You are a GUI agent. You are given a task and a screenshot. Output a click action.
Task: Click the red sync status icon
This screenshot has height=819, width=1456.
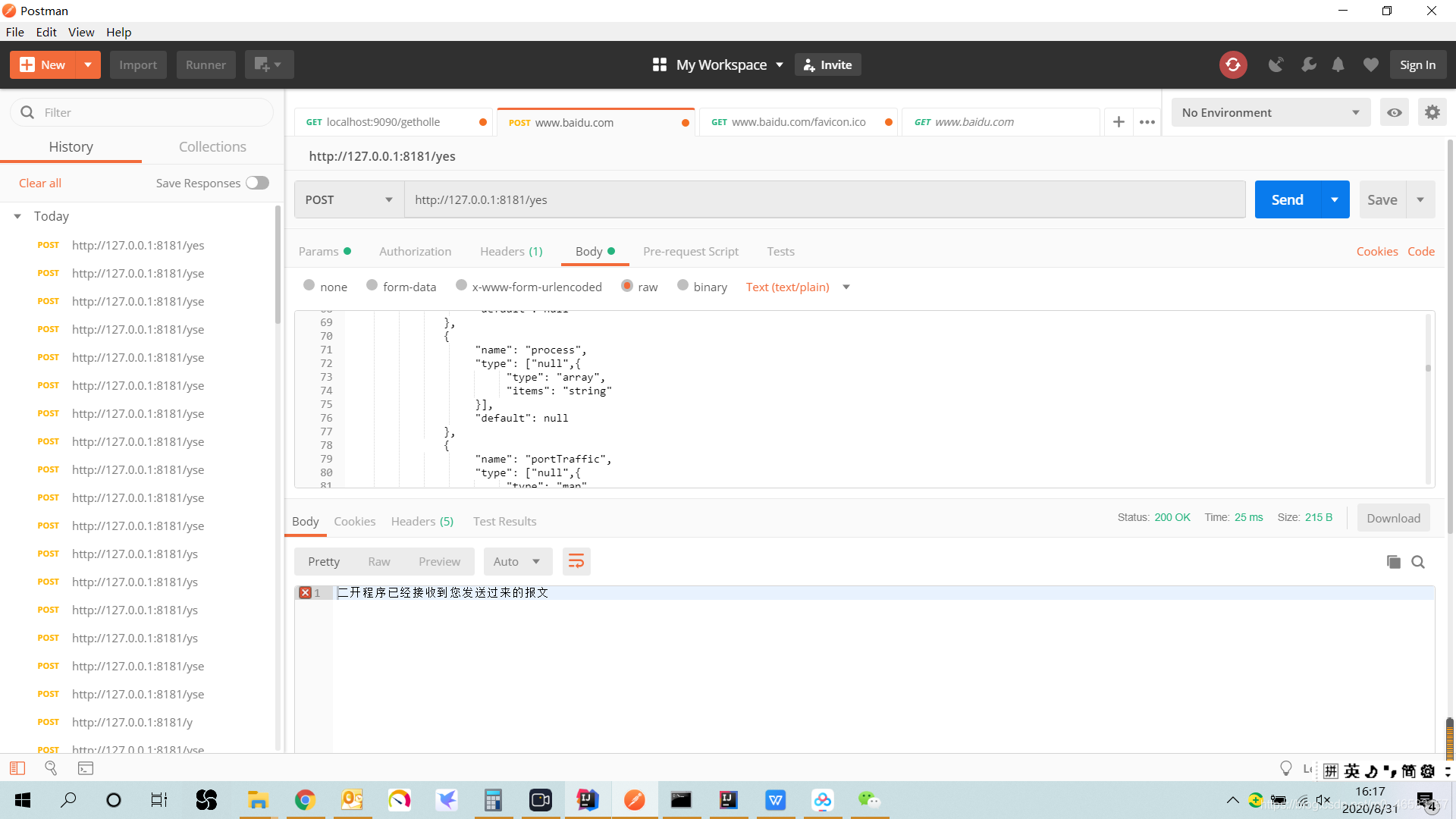1233,64
